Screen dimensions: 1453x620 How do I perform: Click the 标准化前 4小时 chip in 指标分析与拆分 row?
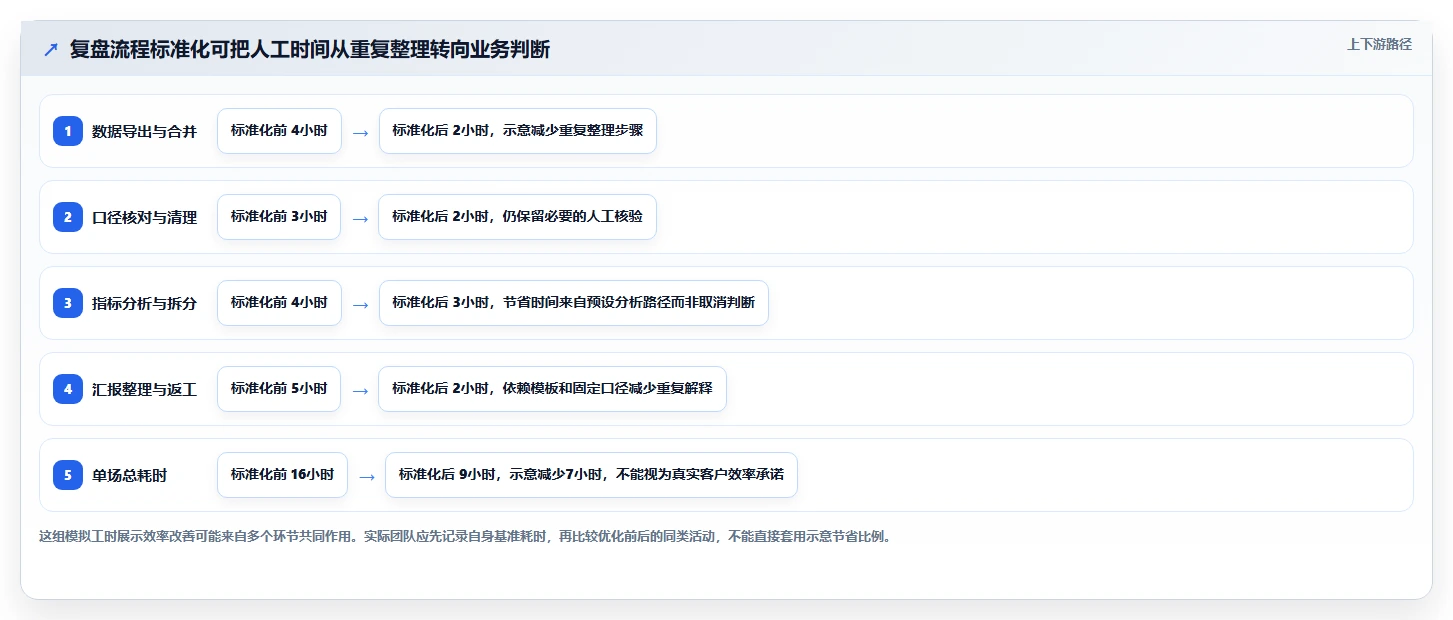tap(279, 303)
